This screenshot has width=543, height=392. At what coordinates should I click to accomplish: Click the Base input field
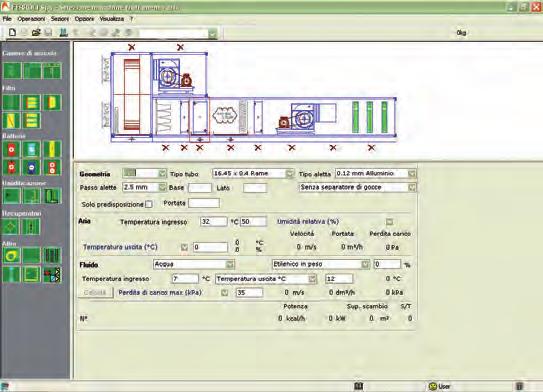tap(200, 188)
